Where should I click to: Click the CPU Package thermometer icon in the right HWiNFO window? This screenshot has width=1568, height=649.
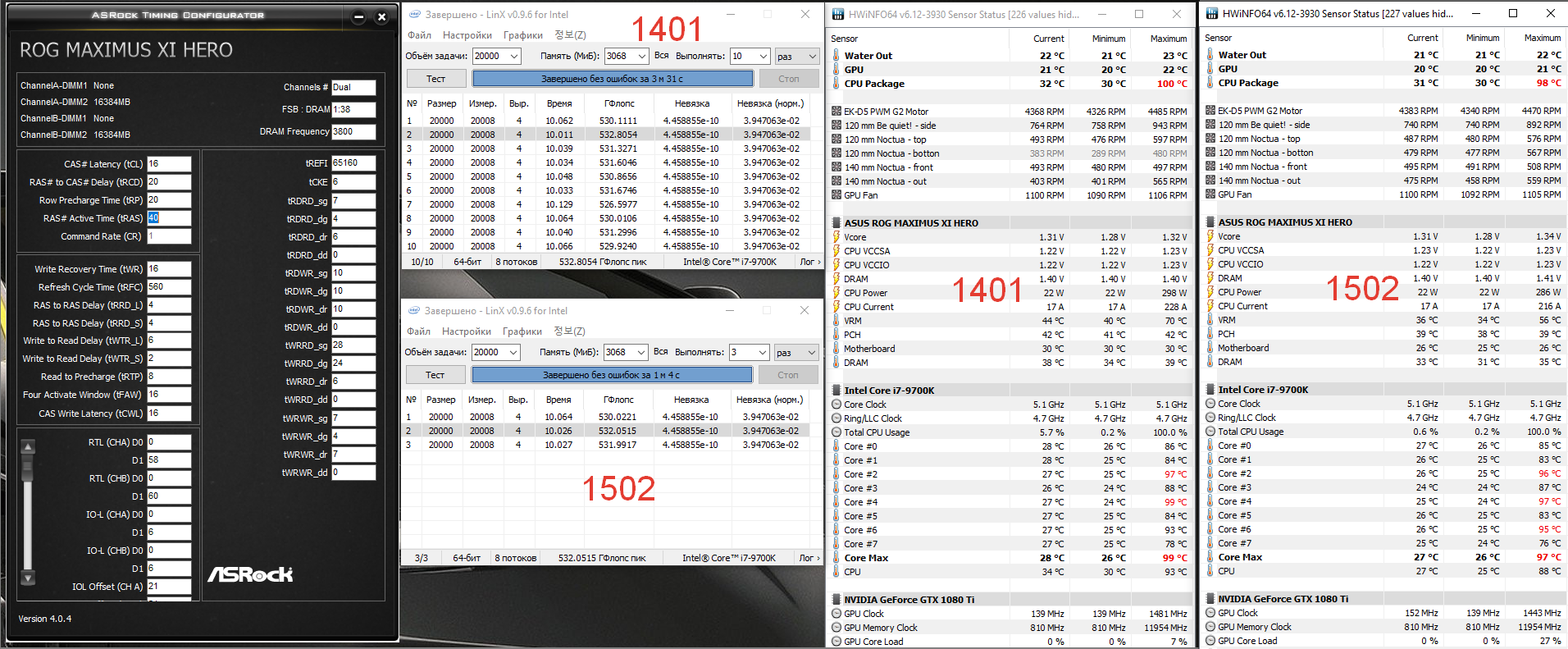1210,83
